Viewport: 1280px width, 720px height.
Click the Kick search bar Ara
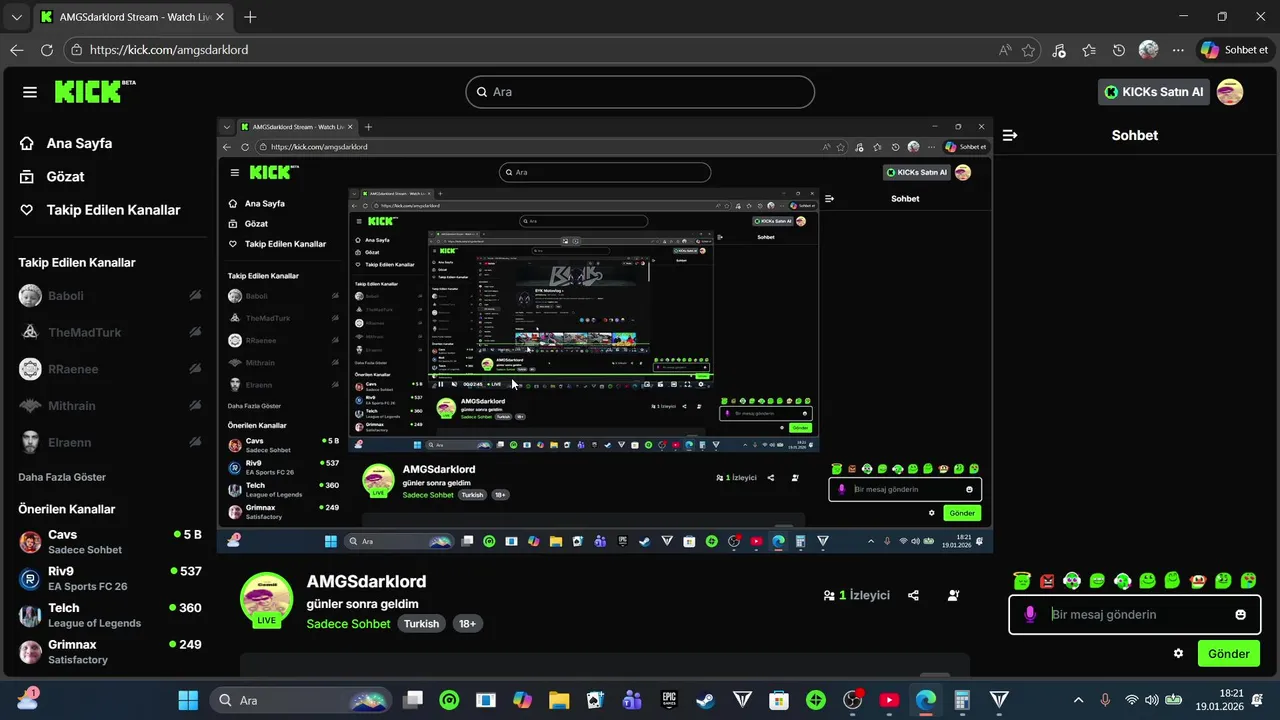point(640,92)
